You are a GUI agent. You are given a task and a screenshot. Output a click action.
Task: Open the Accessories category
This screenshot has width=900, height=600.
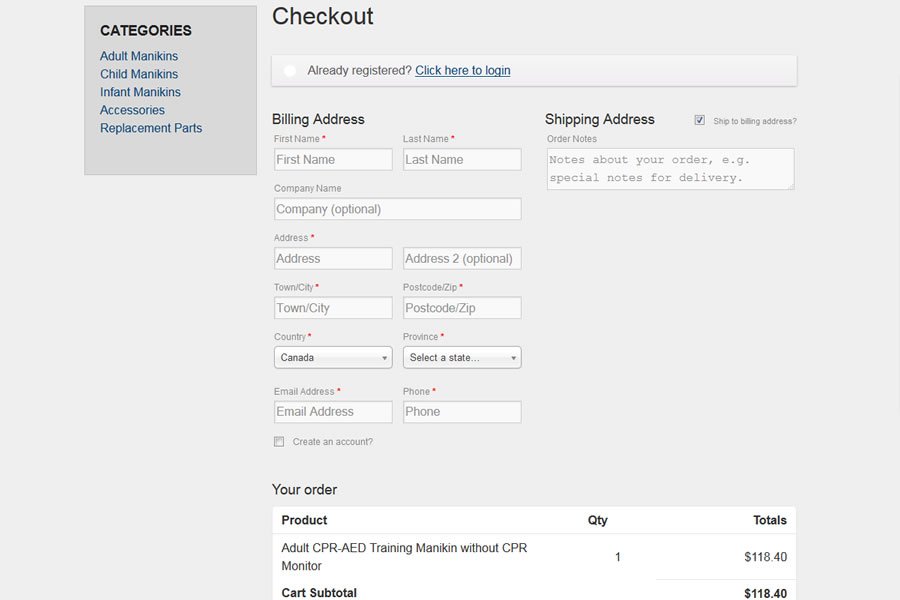coord(132,110)
